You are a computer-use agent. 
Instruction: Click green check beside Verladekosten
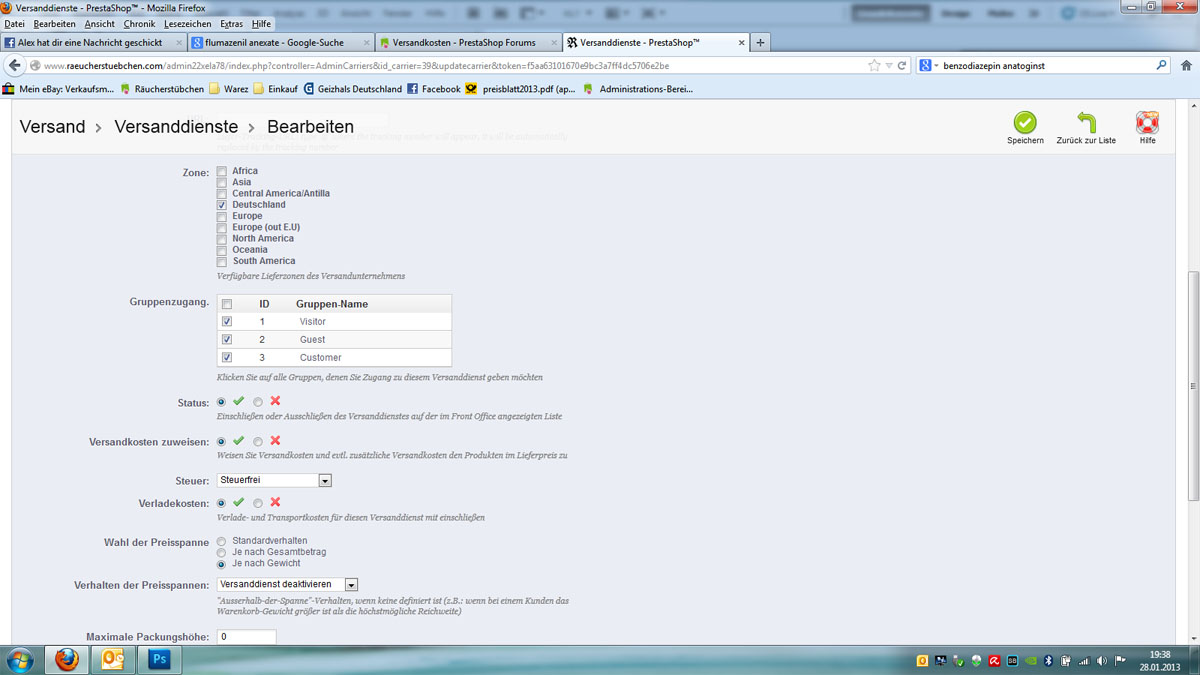[x=238, y=503]
